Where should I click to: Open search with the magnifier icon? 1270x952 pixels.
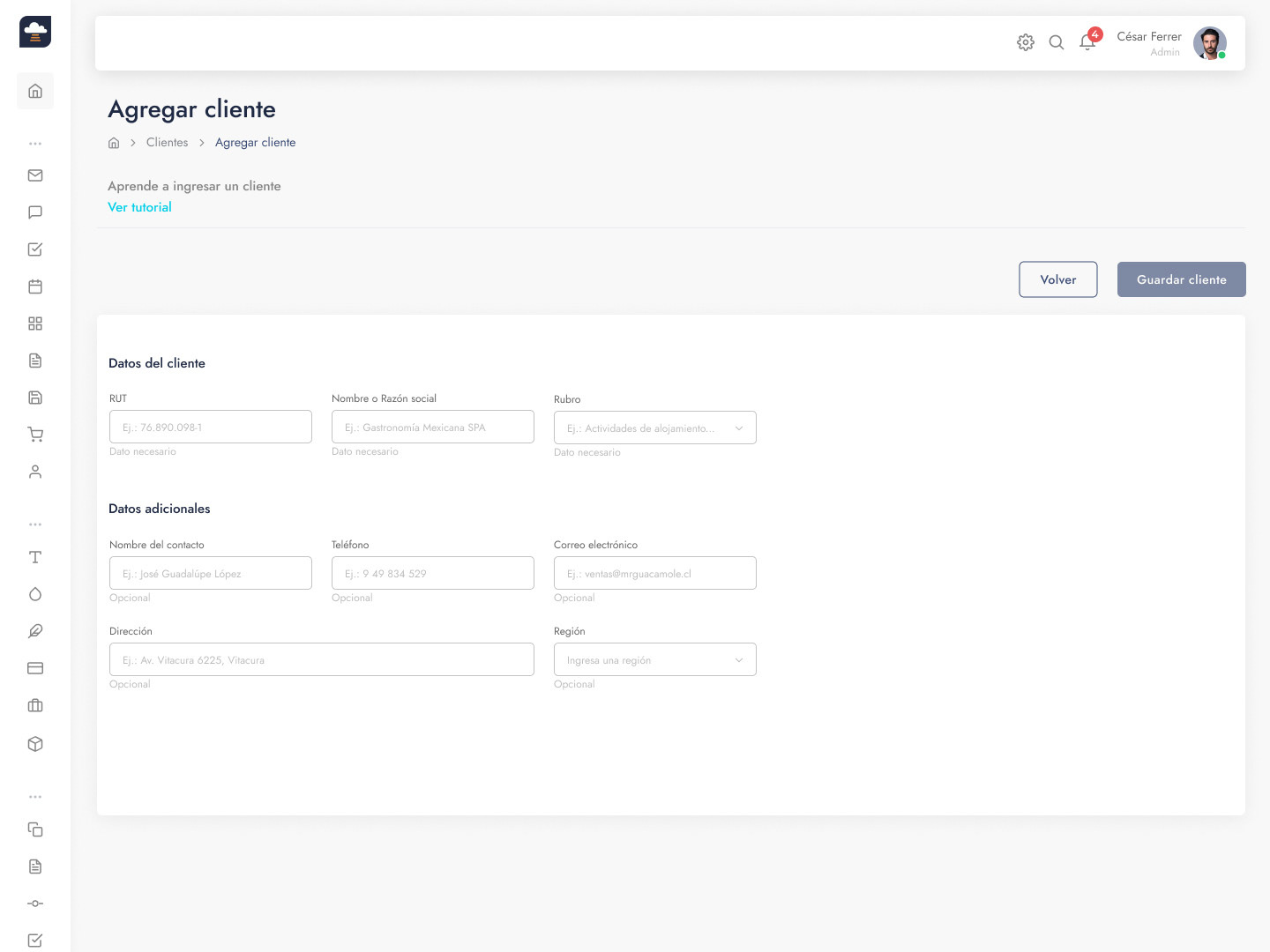click(1057, 42)
